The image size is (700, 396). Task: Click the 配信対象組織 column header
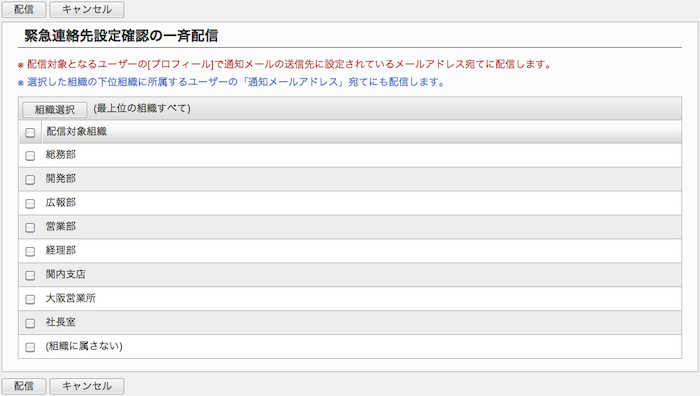[x=76, y=131]
